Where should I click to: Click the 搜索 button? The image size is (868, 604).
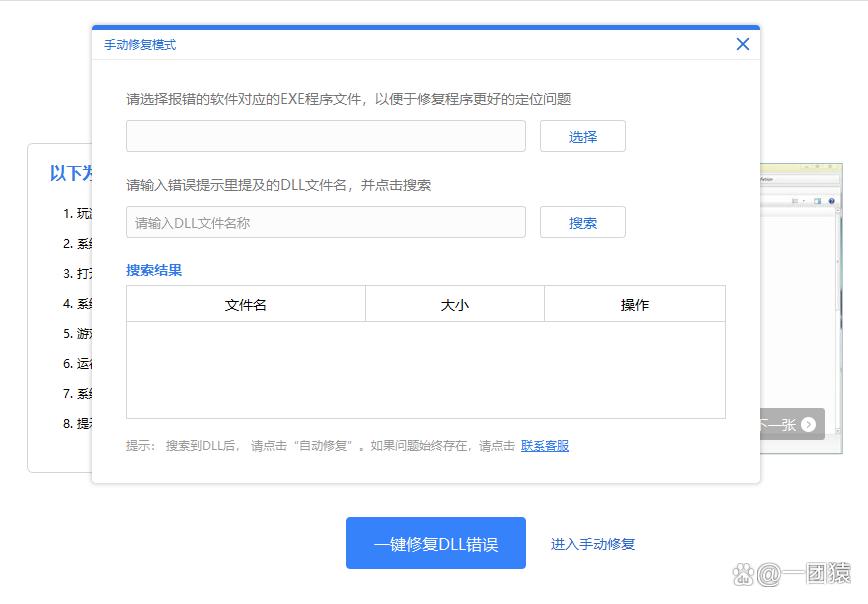582,223
